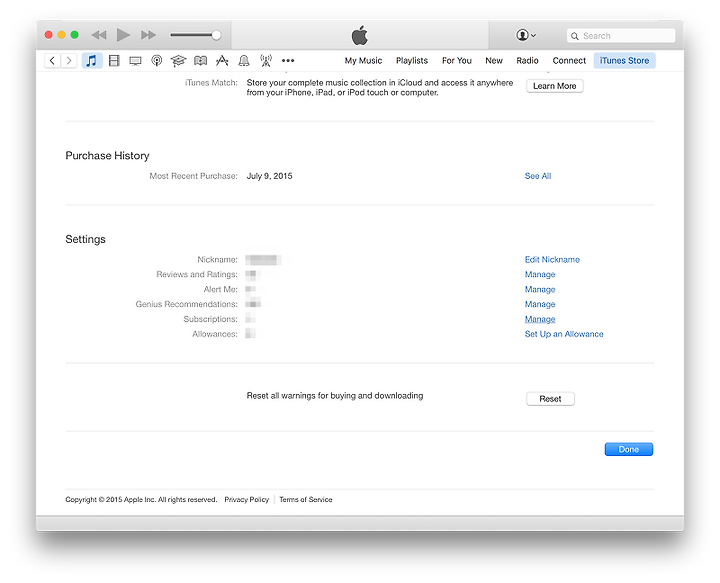Open the Tones bell icon
The image size is (720, 583).
tap(244, 61)
